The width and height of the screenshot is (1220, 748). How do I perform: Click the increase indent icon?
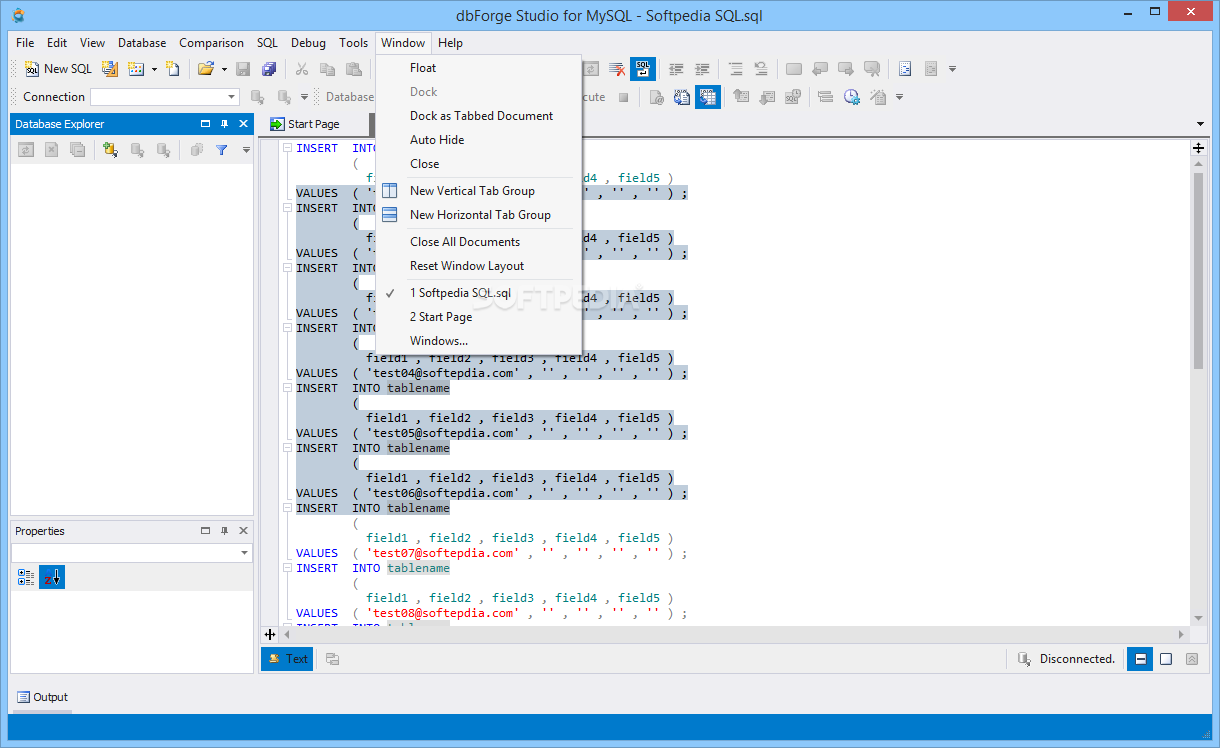[702, 69]
